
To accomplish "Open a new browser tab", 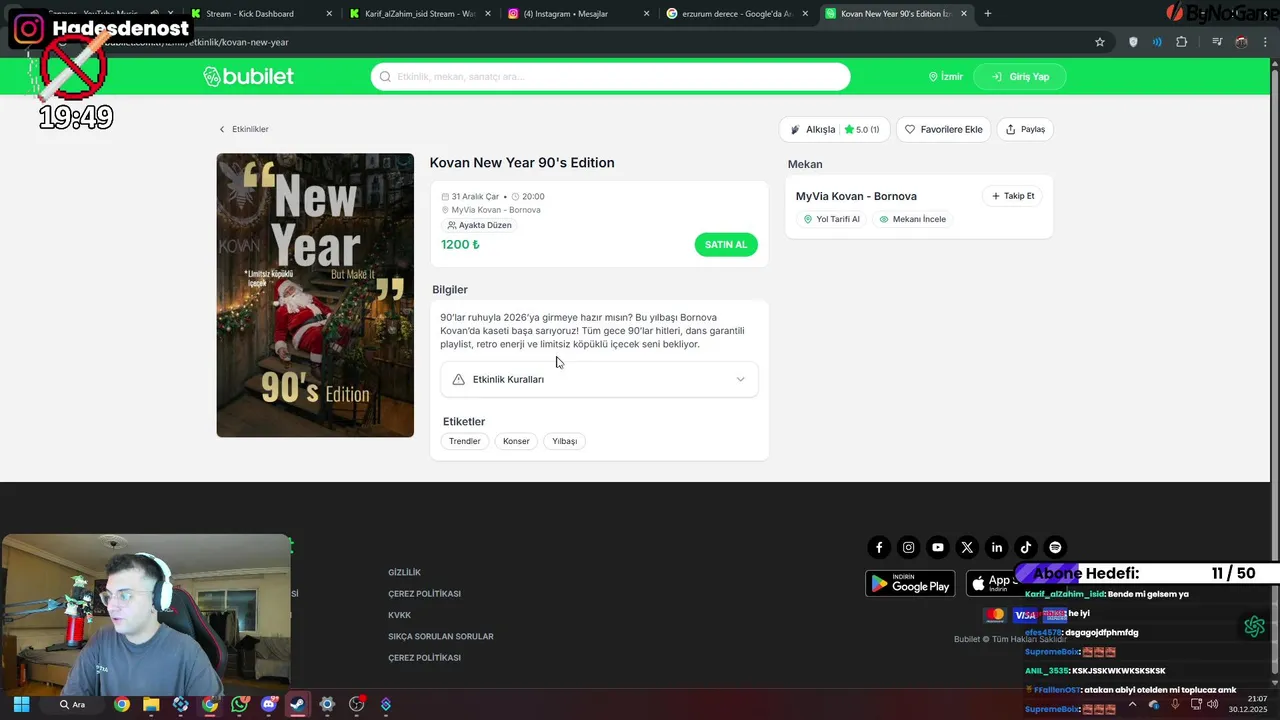I will coord(988,14).
